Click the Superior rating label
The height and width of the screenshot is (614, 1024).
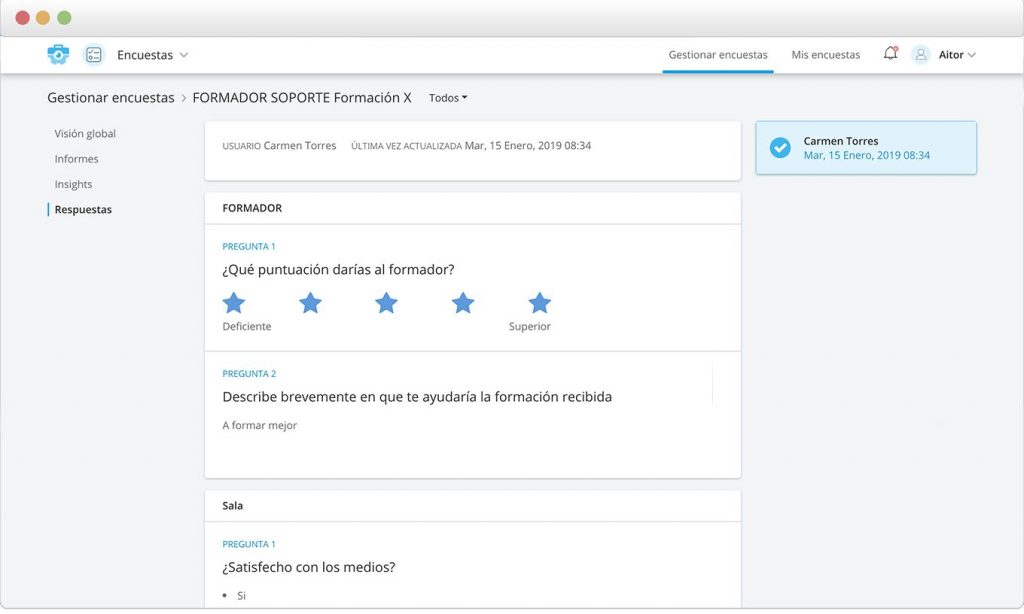(530, 327)
